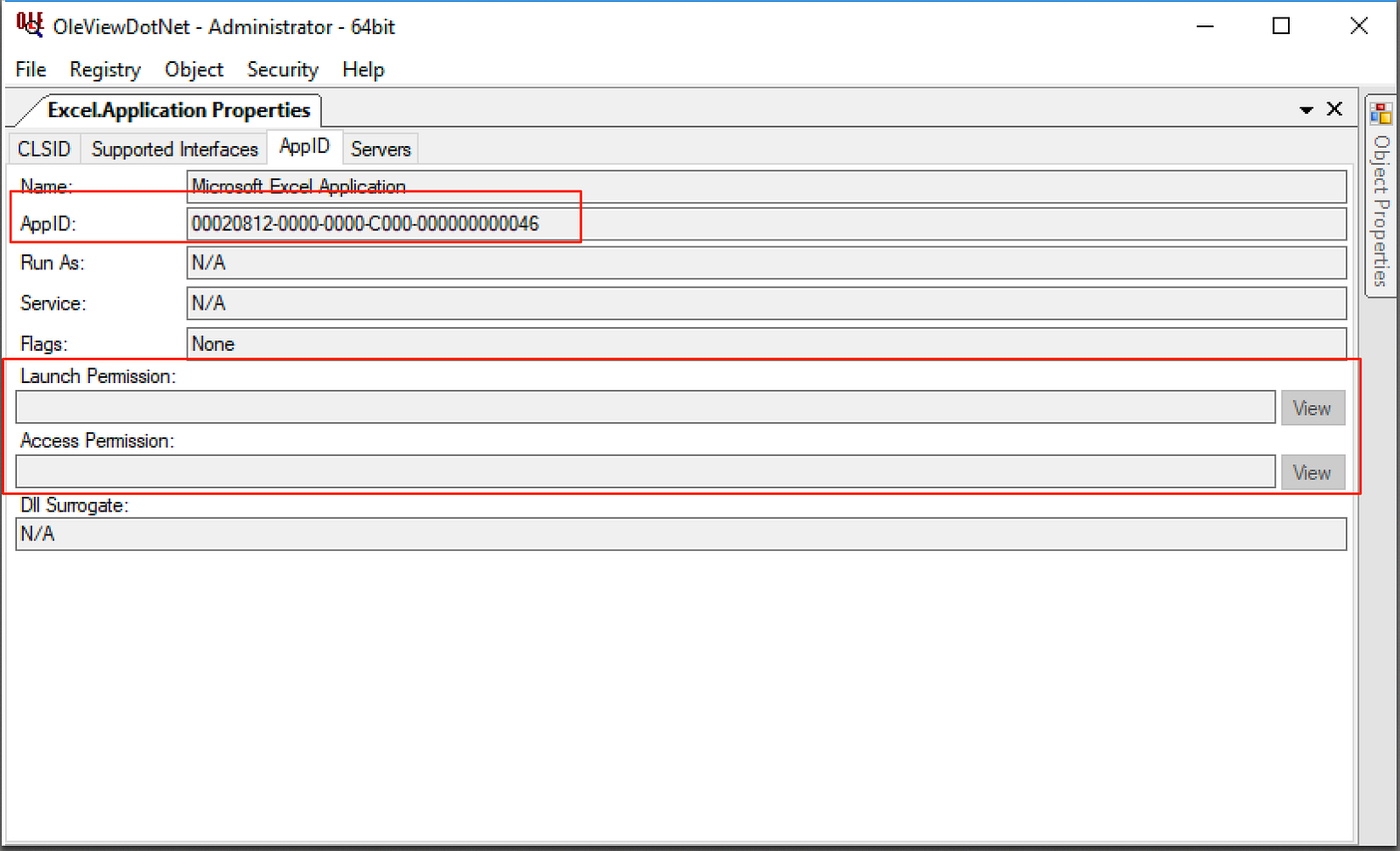Image resolution: width=1400 pixels, height=851 pixels.
Task: Open the document tab list dropdown arrow
Action: [x=1306, y=109]
